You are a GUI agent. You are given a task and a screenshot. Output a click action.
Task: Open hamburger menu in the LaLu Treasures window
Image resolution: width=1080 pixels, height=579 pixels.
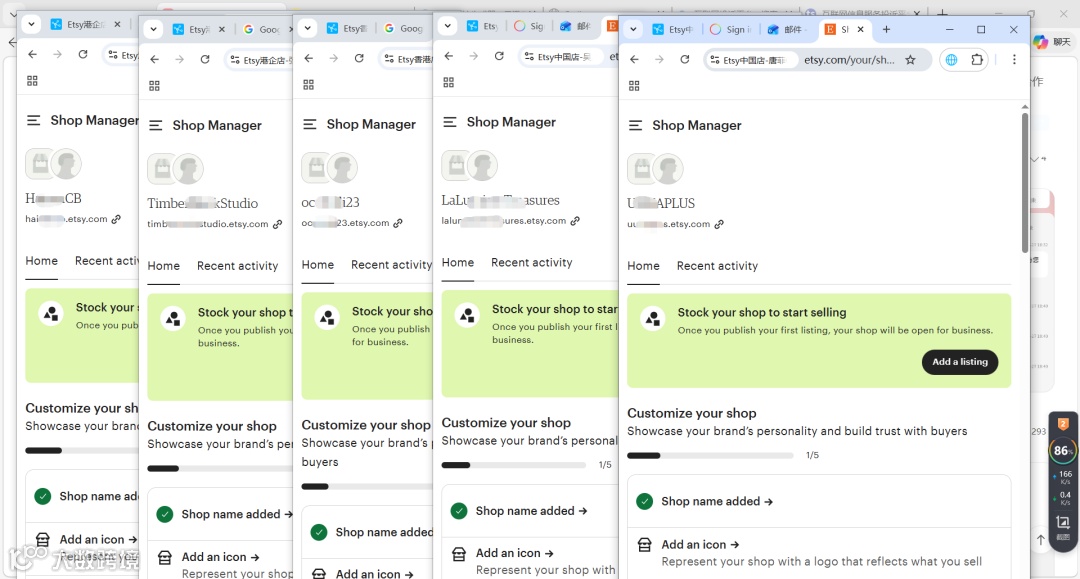[450, 122]
